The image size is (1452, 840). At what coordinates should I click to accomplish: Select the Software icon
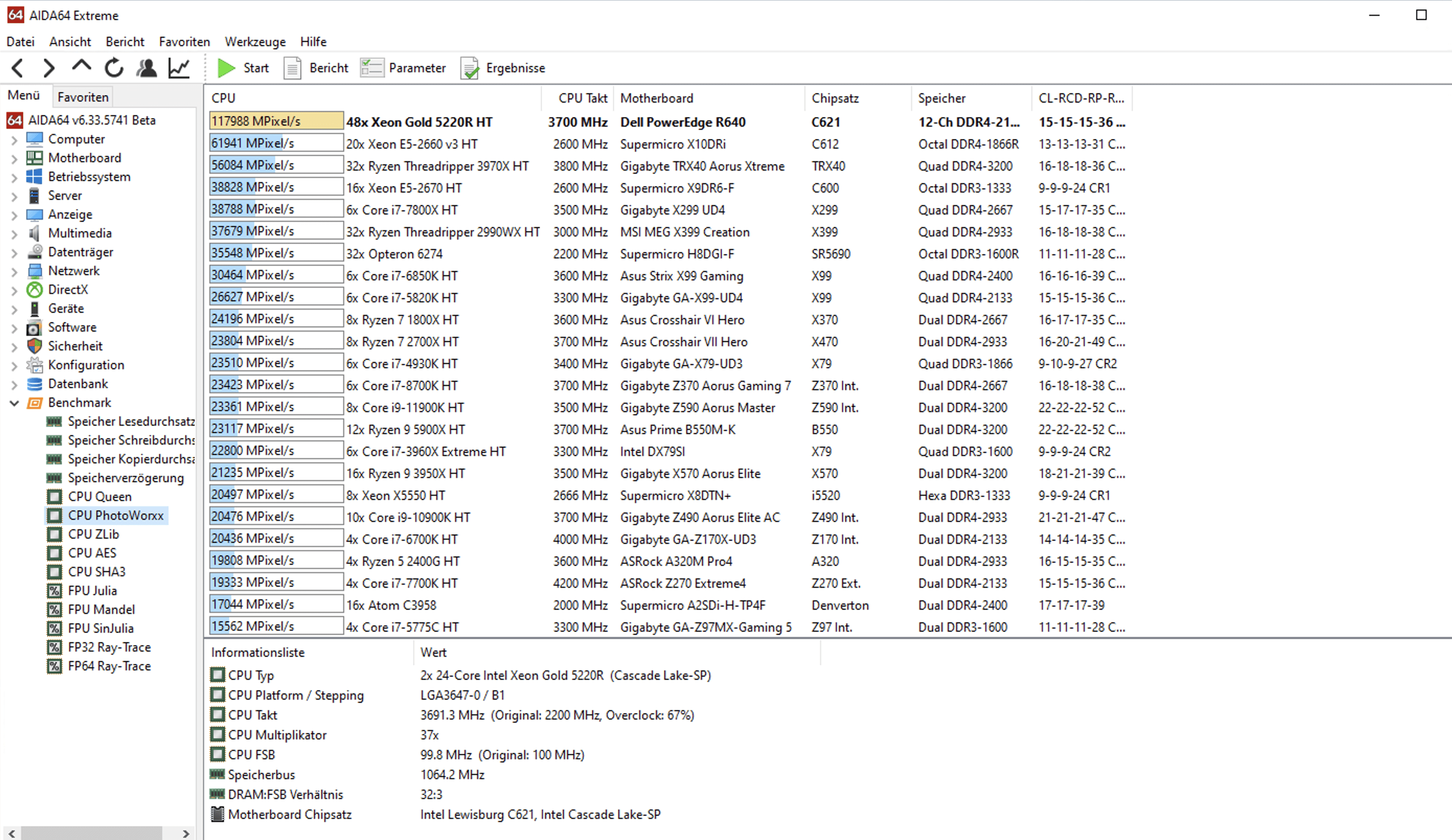point(35,327)
